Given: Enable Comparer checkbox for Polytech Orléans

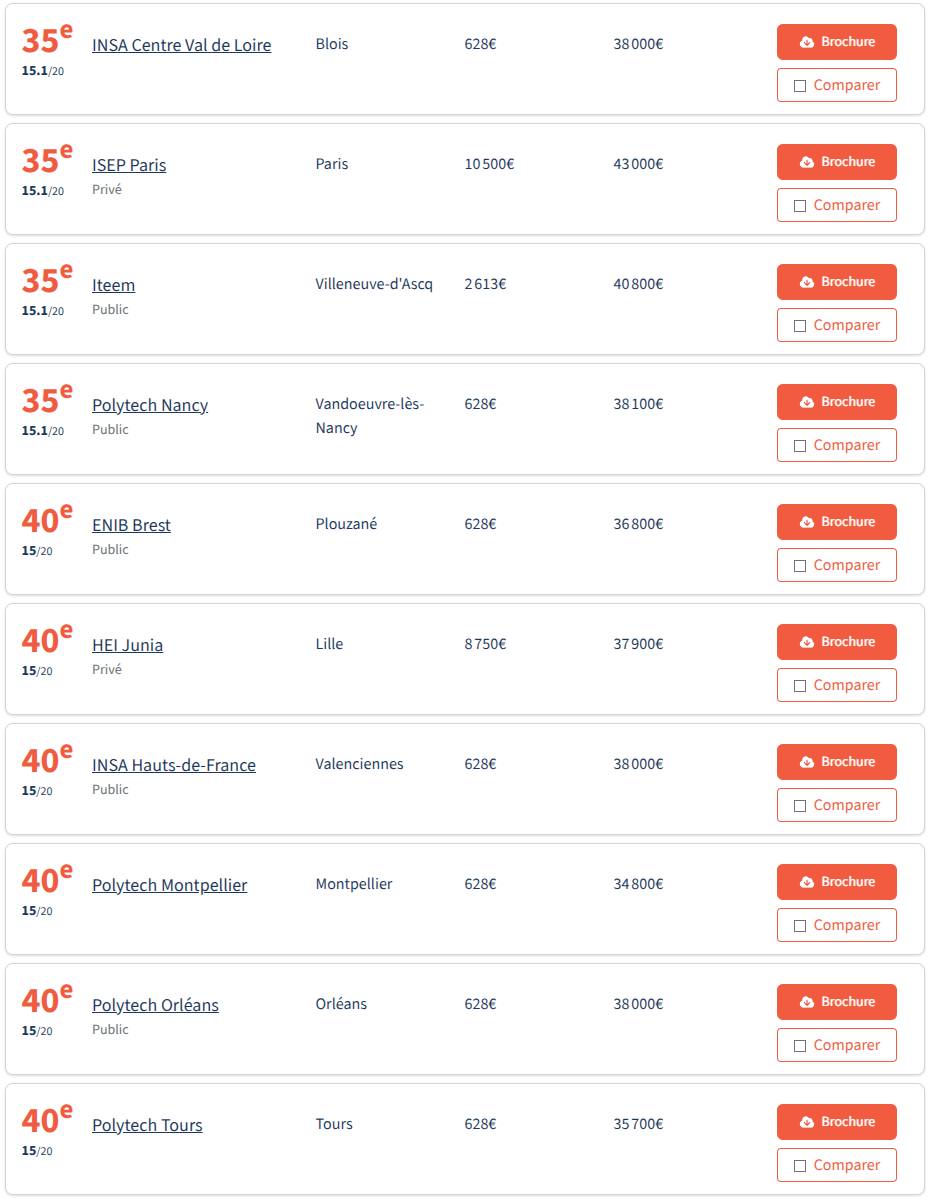Looking at the screenshot, I should 800,1046.
